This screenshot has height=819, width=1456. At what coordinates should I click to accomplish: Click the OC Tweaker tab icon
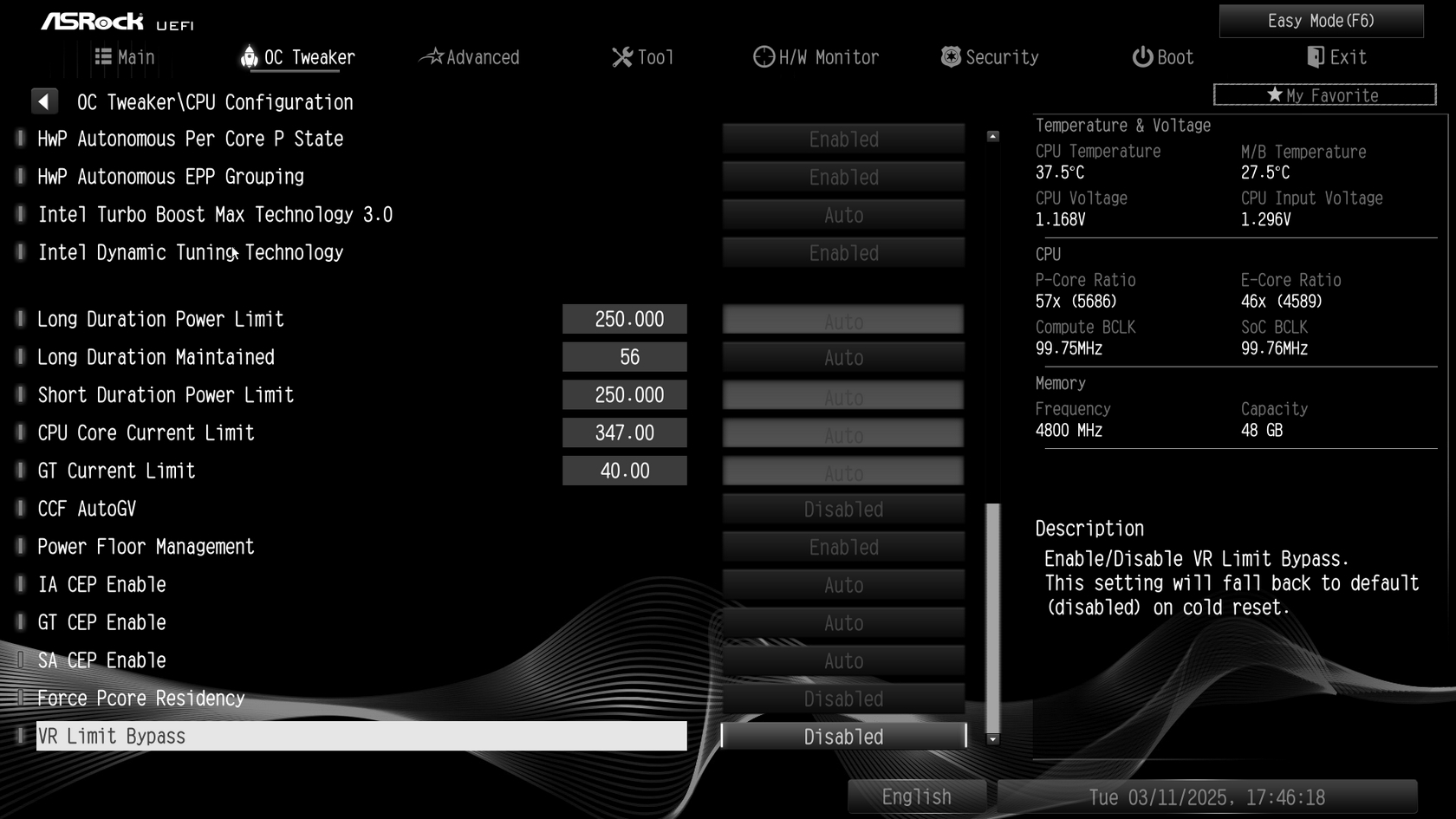[x=249, y=56]
